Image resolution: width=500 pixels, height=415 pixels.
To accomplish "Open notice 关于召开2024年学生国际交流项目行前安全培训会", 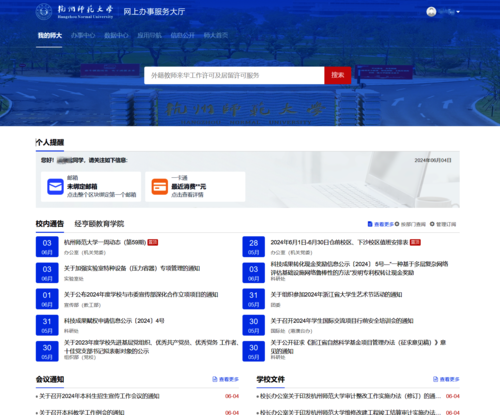I will pyautogui.click(x=342, y=321).
